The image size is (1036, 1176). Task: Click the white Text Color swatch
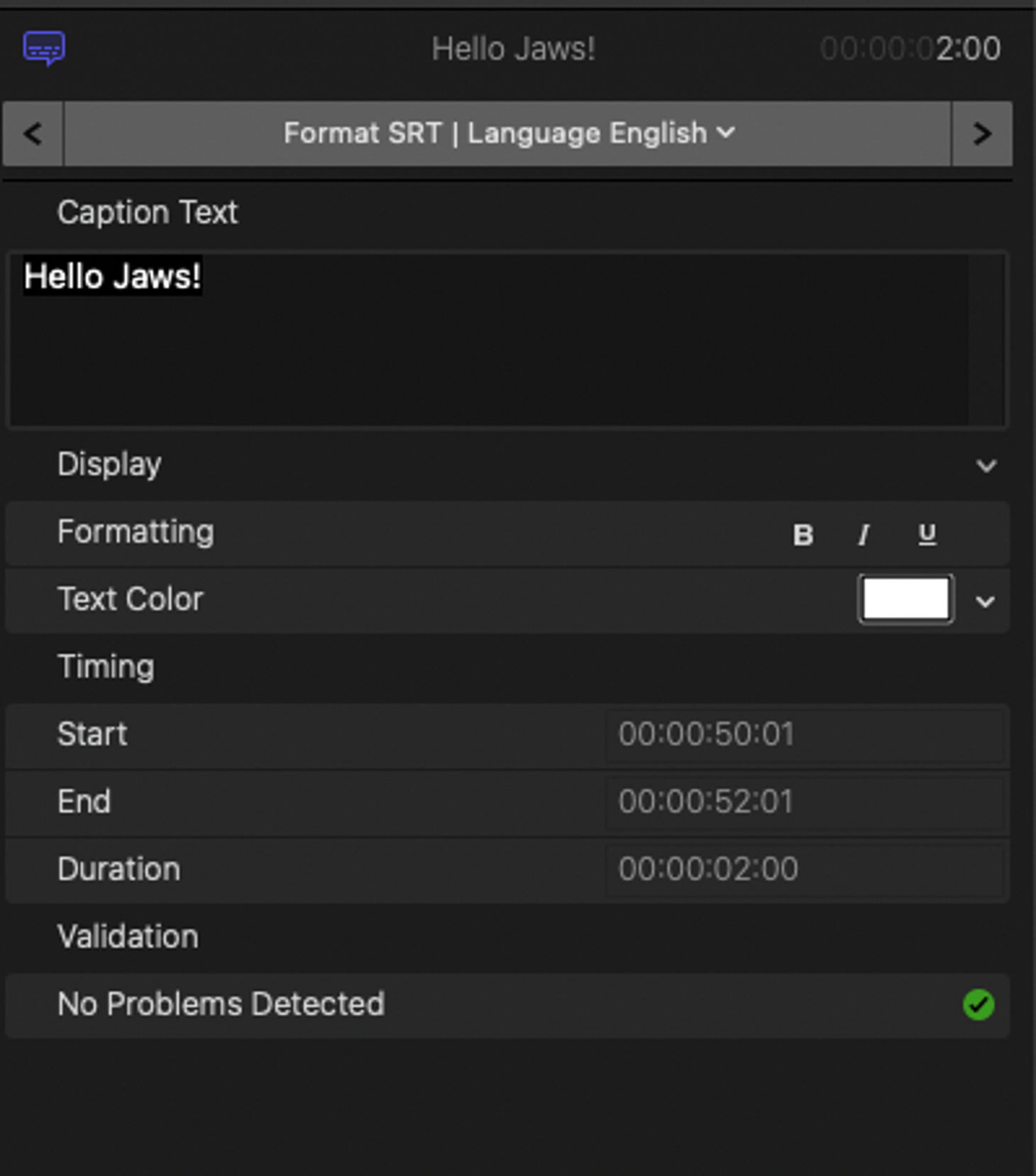pyautogui.click(x=905, y=599)
